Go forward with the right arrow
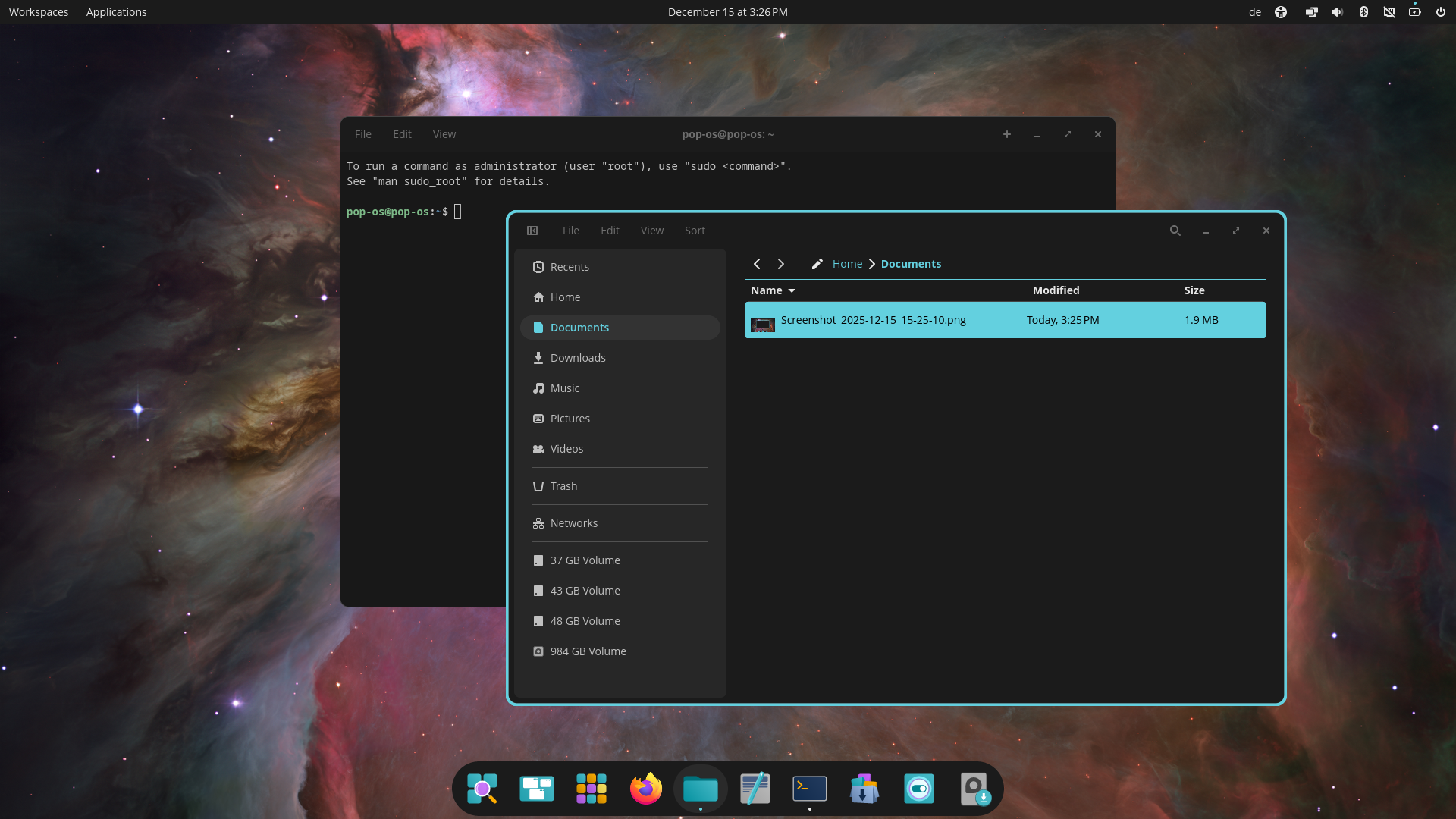 pos(781,264)
